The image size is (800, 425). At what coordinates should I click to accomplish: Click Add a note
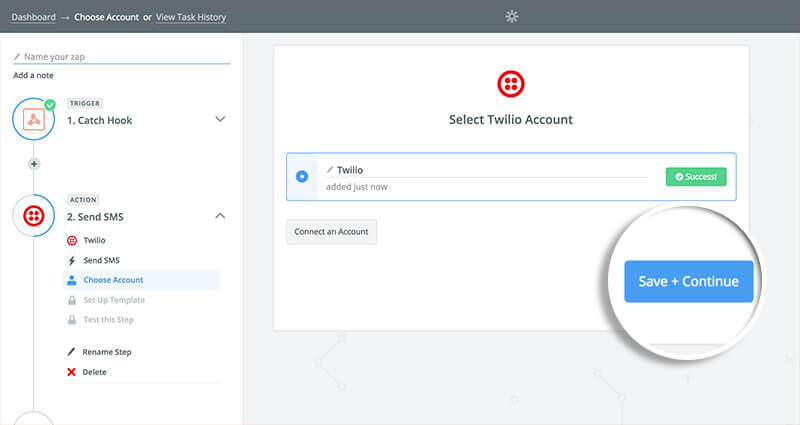pos(33,75)
